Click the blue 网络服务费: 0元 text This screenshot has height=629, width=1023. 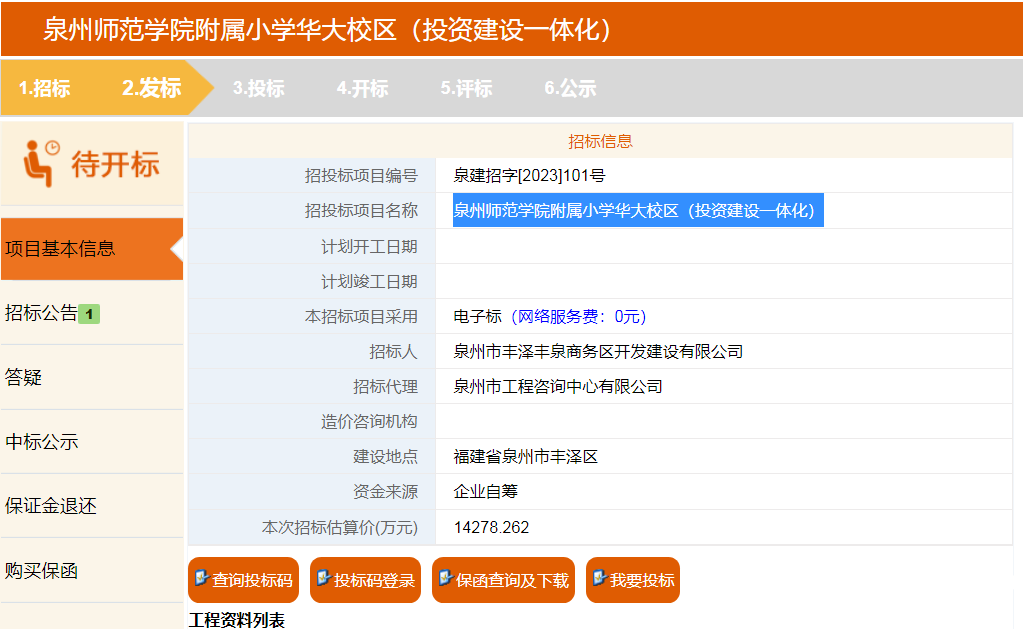coord(577,316)
